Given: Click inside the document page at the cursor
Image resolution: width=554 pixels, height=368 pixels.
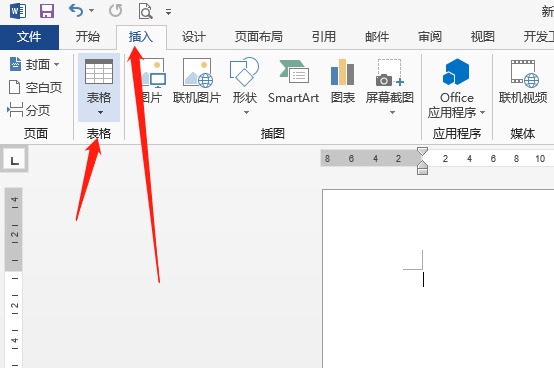Looking at the screenshot, I should point(423,279).
